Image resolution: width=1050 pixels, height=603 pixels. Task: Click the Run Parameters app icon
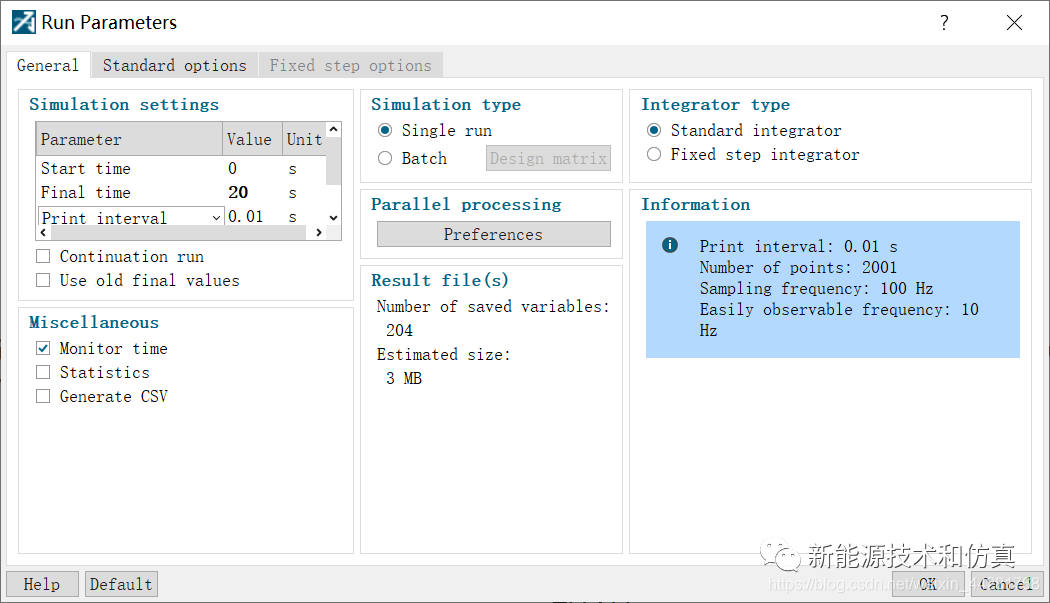(x=23, y=22)
